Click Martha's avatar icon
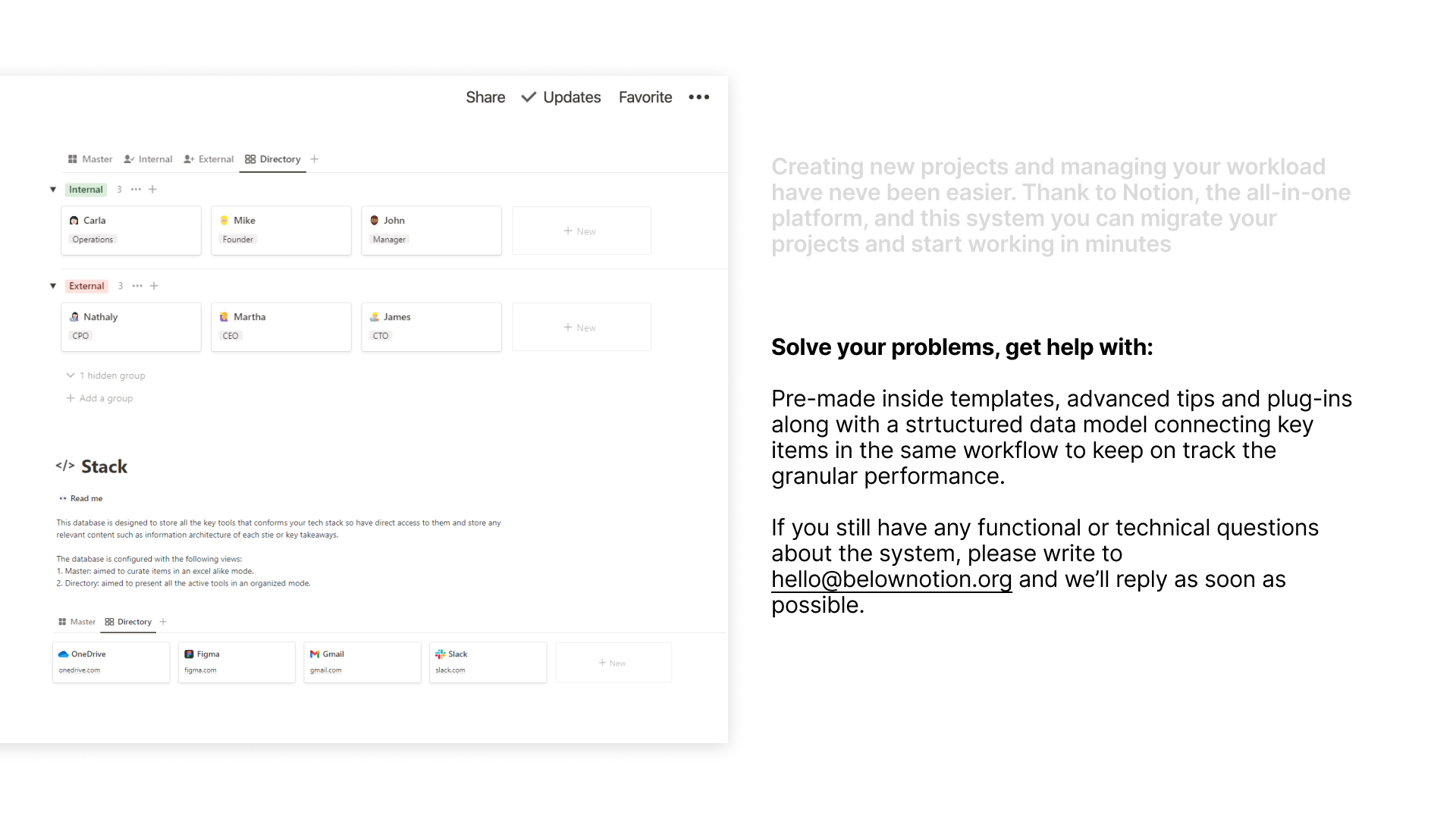This screenshot has height=819, width=1456. 224,317
